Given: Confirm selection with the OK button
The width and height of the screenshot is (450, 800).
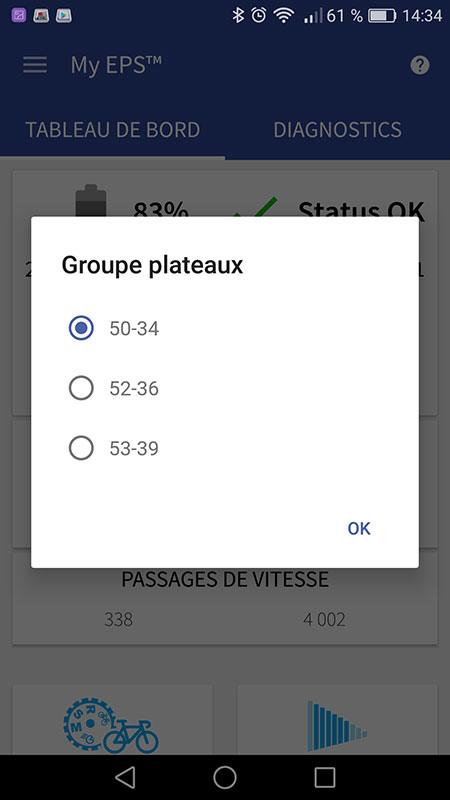Looking at the screenshot, I should [359, 529].
